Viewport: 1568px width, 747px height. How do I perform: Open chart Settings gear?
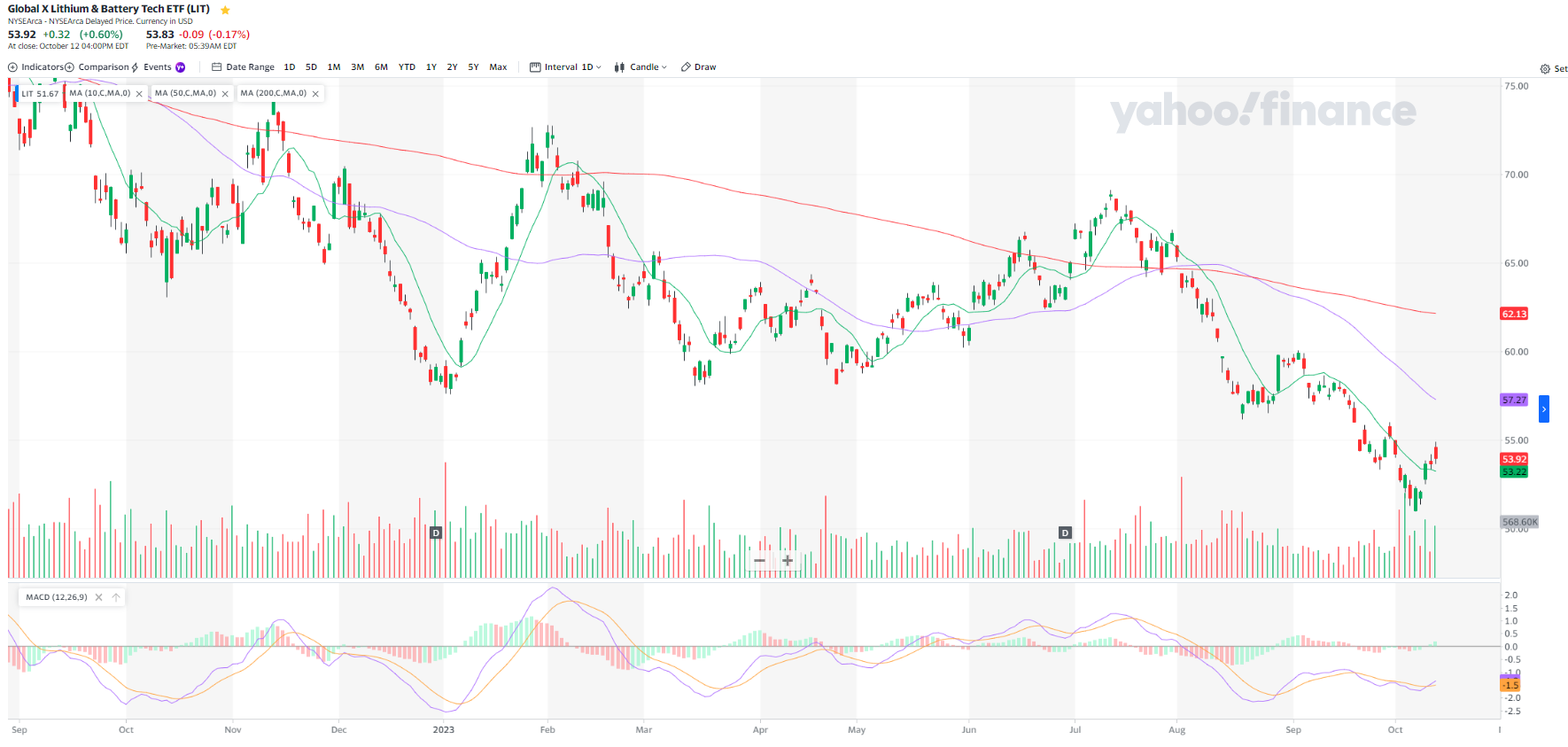point(1545,69)
